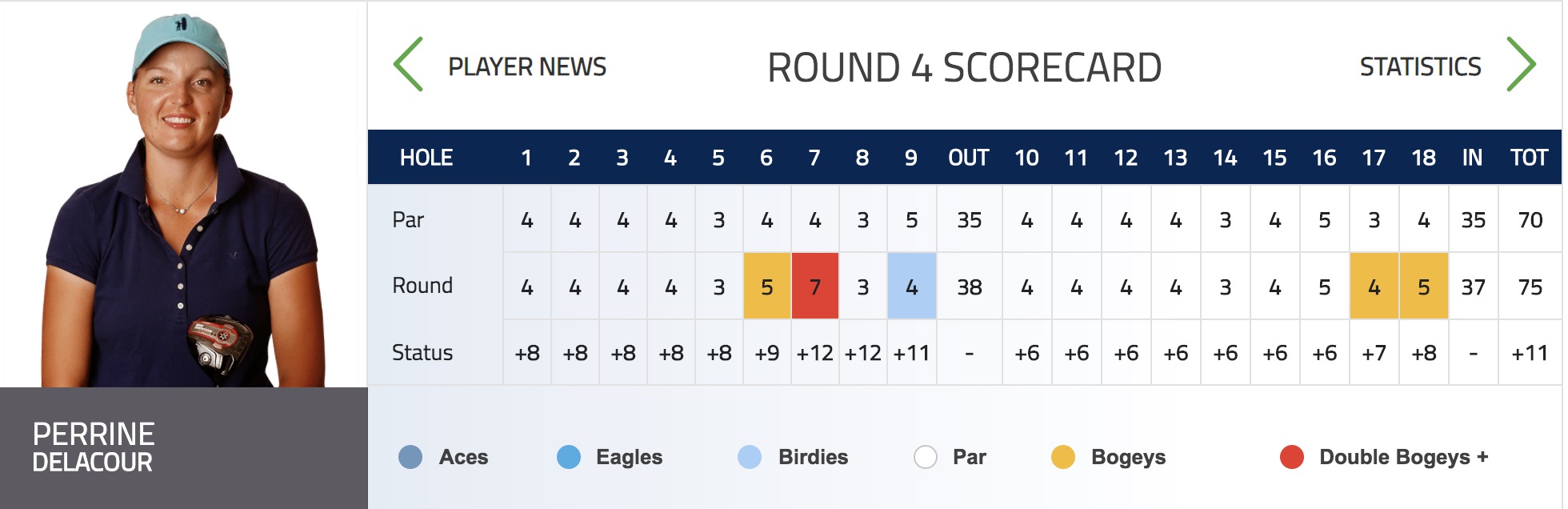Click the Birdies legend light-blue circle
The image size is (1568, 509).
(x=750, y=457)
